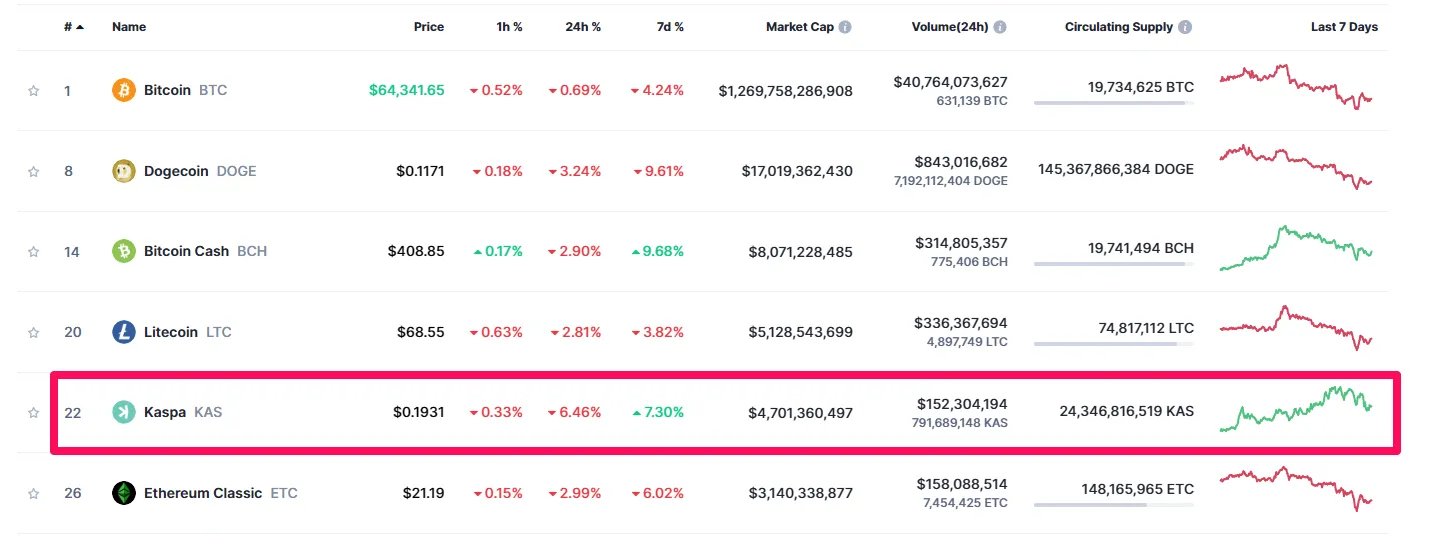Open Circulating Supply info icon

click(1185, 27)
